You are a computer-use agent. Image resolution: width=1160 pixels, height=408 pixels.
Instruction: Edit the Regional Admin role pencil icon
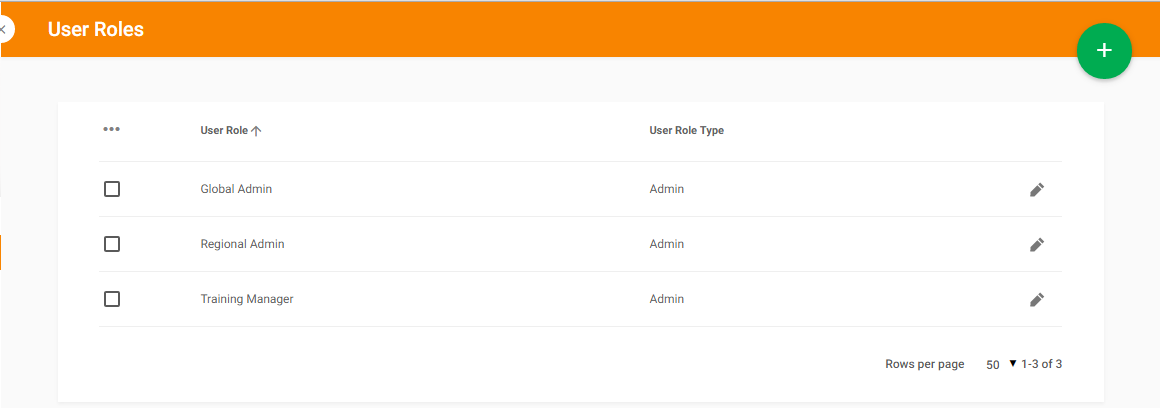coord(1037,245)
